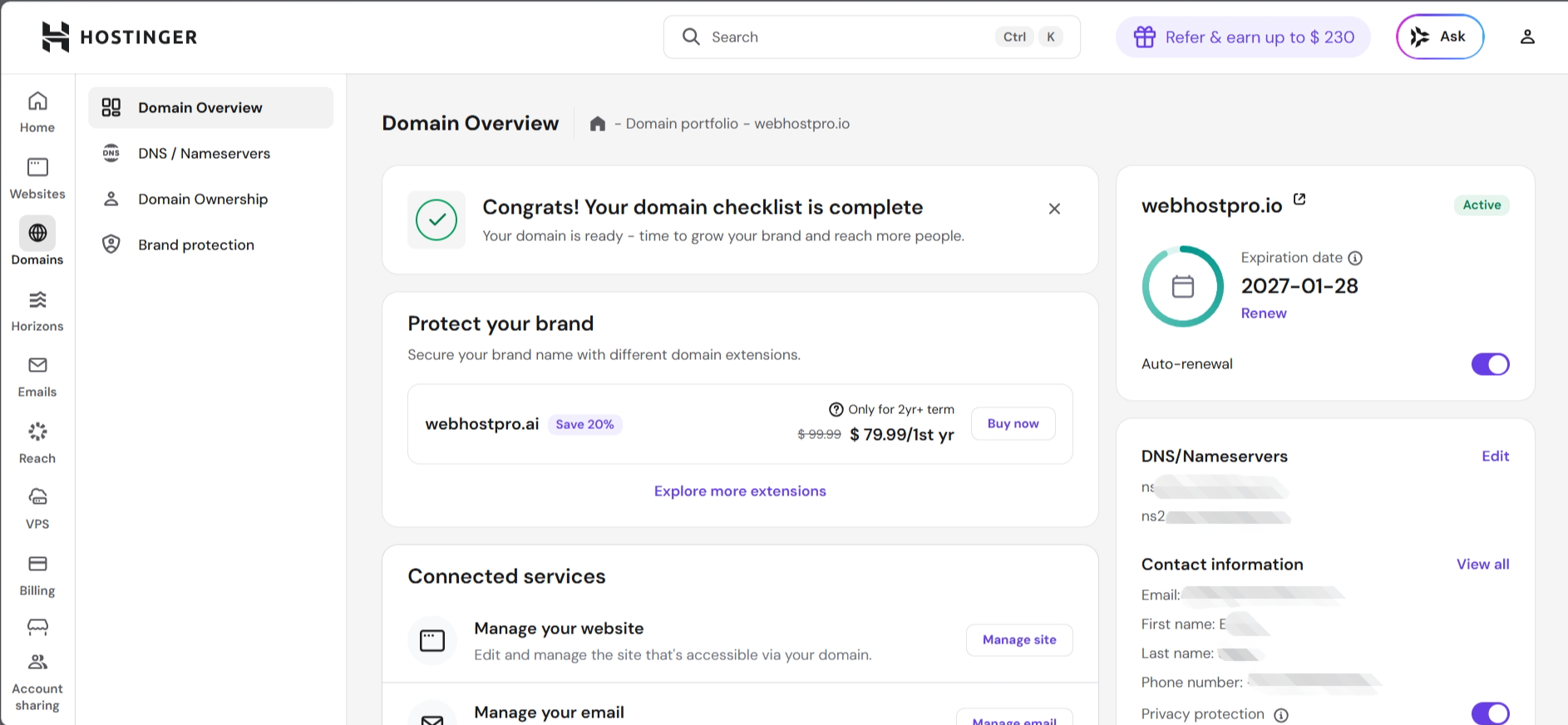
Task: Open Websites in the sidebar
Action: (37, 179)
